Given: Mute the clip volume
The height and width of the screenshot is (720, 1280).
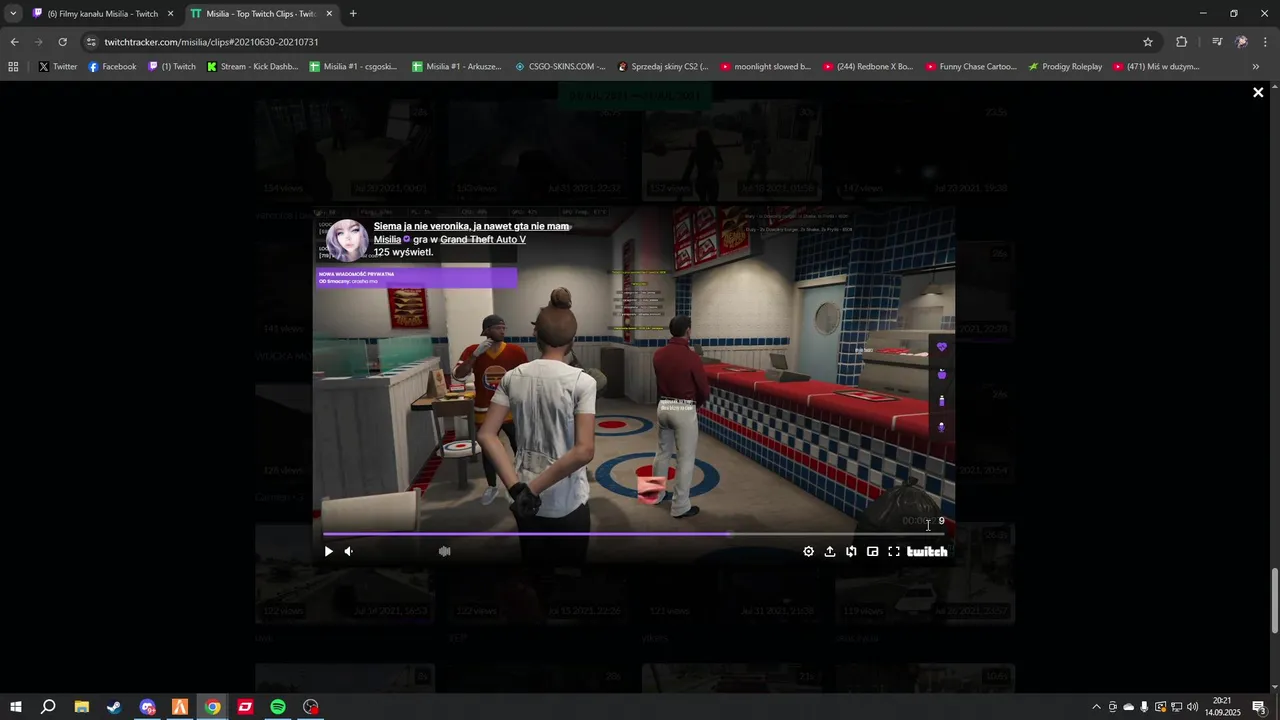Looking at the screenshot, I should tap(348, 551).
